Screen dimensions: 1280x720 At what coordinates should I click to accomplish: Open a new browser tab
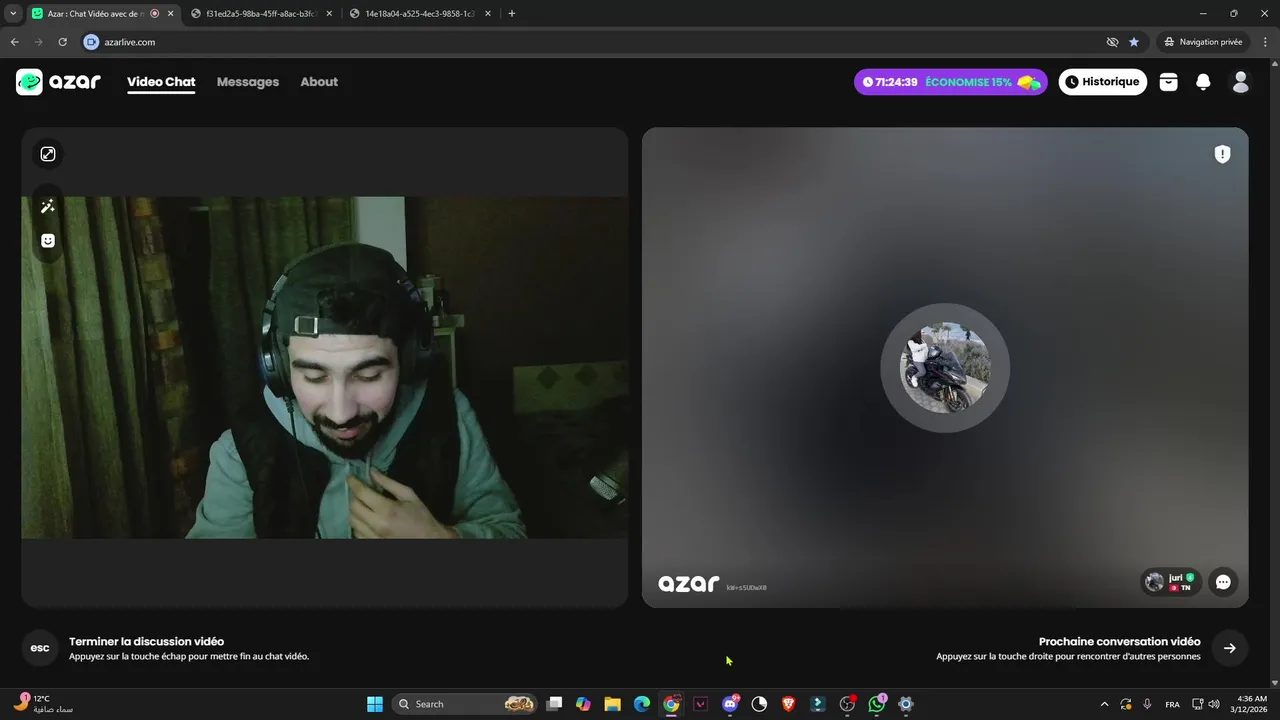point(512,14)
